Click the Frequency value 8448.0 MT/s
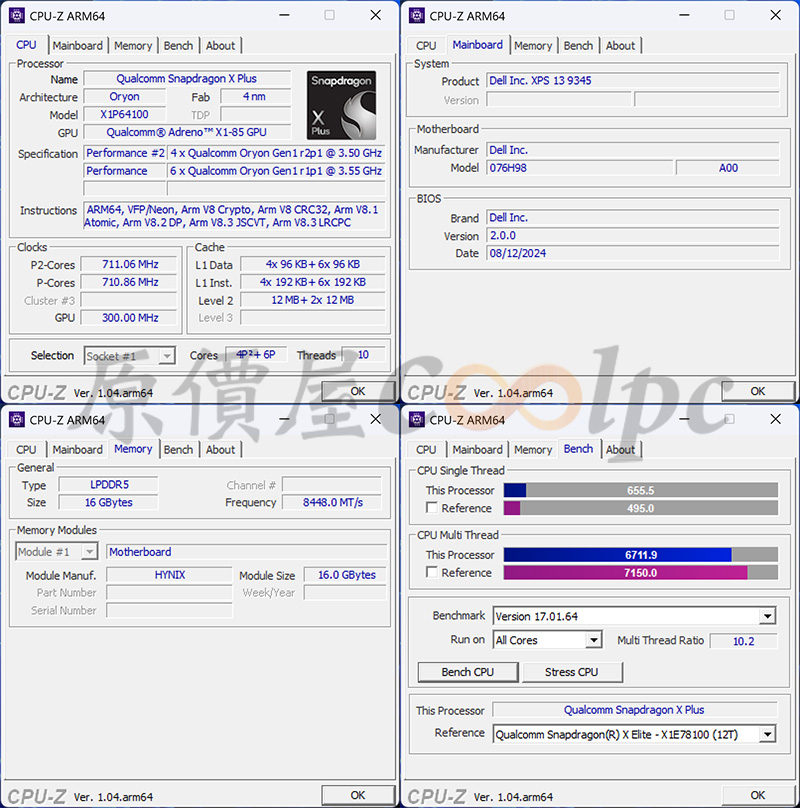Viewport: 800px width, 808px height. click(332, 502)
